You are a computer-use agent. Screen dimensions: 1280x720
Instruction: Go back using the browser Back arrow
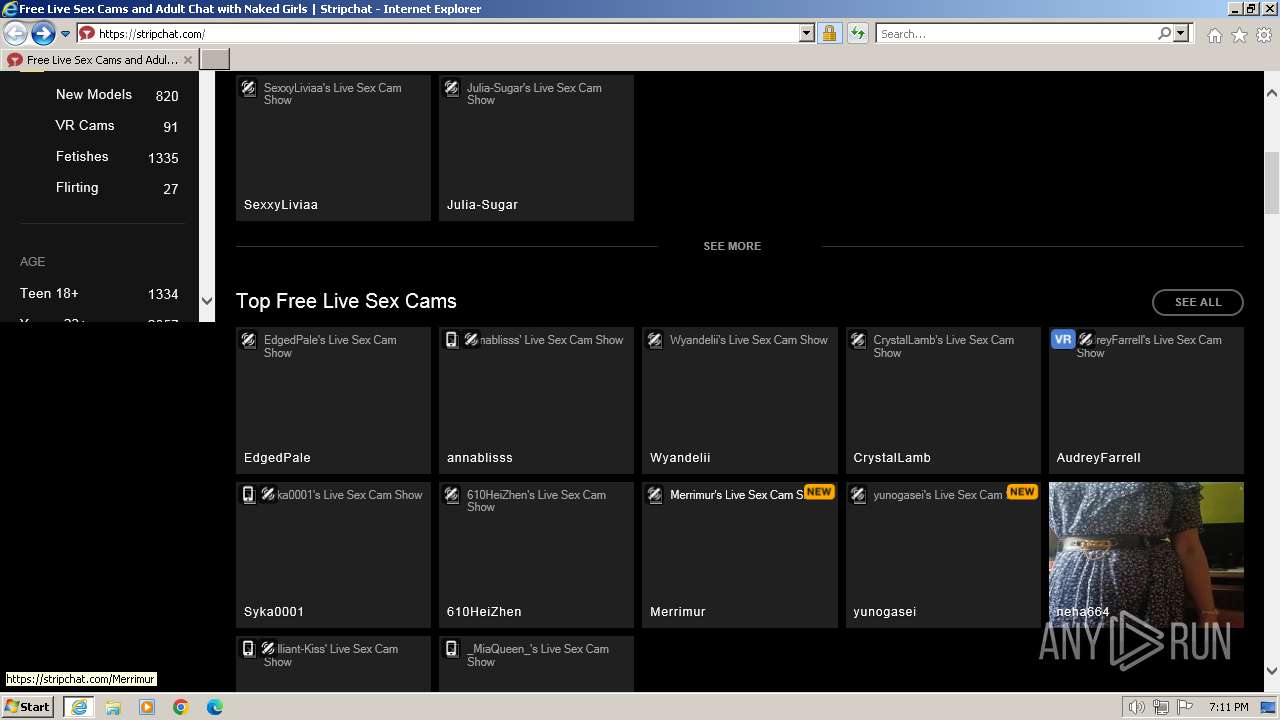coord(15,33)
